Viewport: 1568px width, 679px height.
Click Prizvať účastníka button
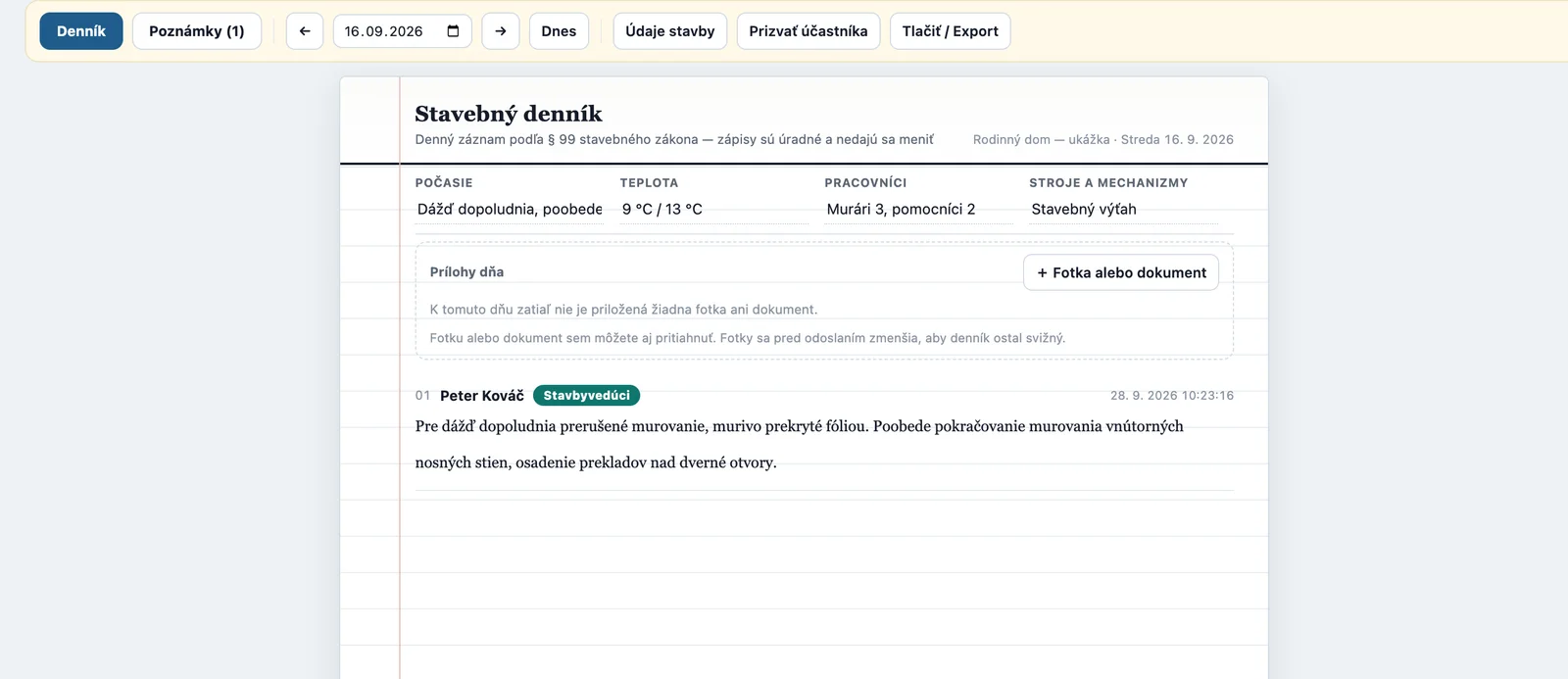tap(808, 31)
